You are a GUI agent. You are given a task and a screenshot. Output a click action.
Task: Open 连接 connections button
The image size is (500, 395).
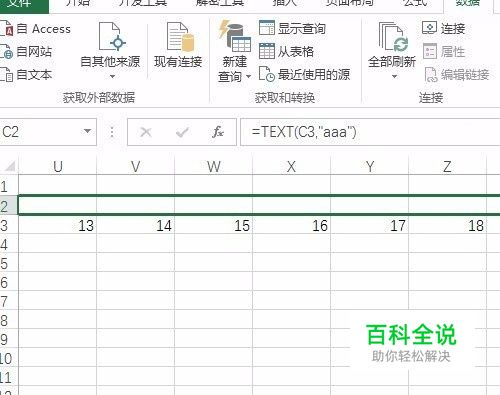click(x=443, y=28)
